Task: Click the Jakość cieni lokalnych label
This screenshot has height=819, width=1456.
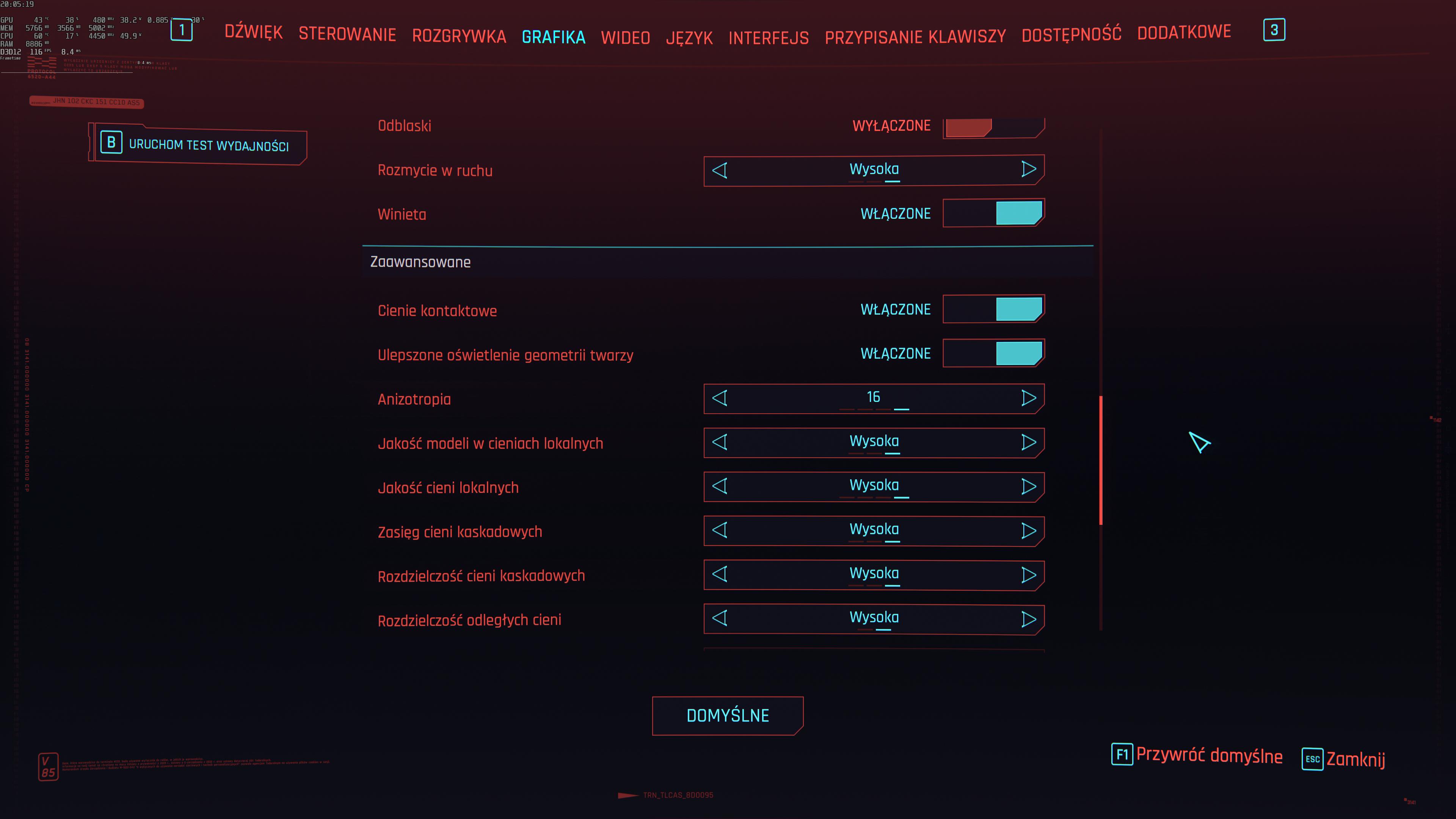Action: (x=448, y=487)
